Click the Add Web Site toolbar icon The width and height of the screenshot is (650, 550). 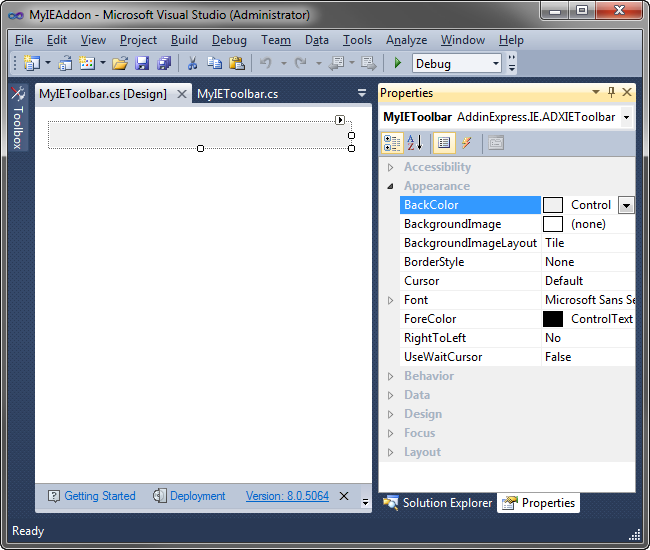(65, 63)
